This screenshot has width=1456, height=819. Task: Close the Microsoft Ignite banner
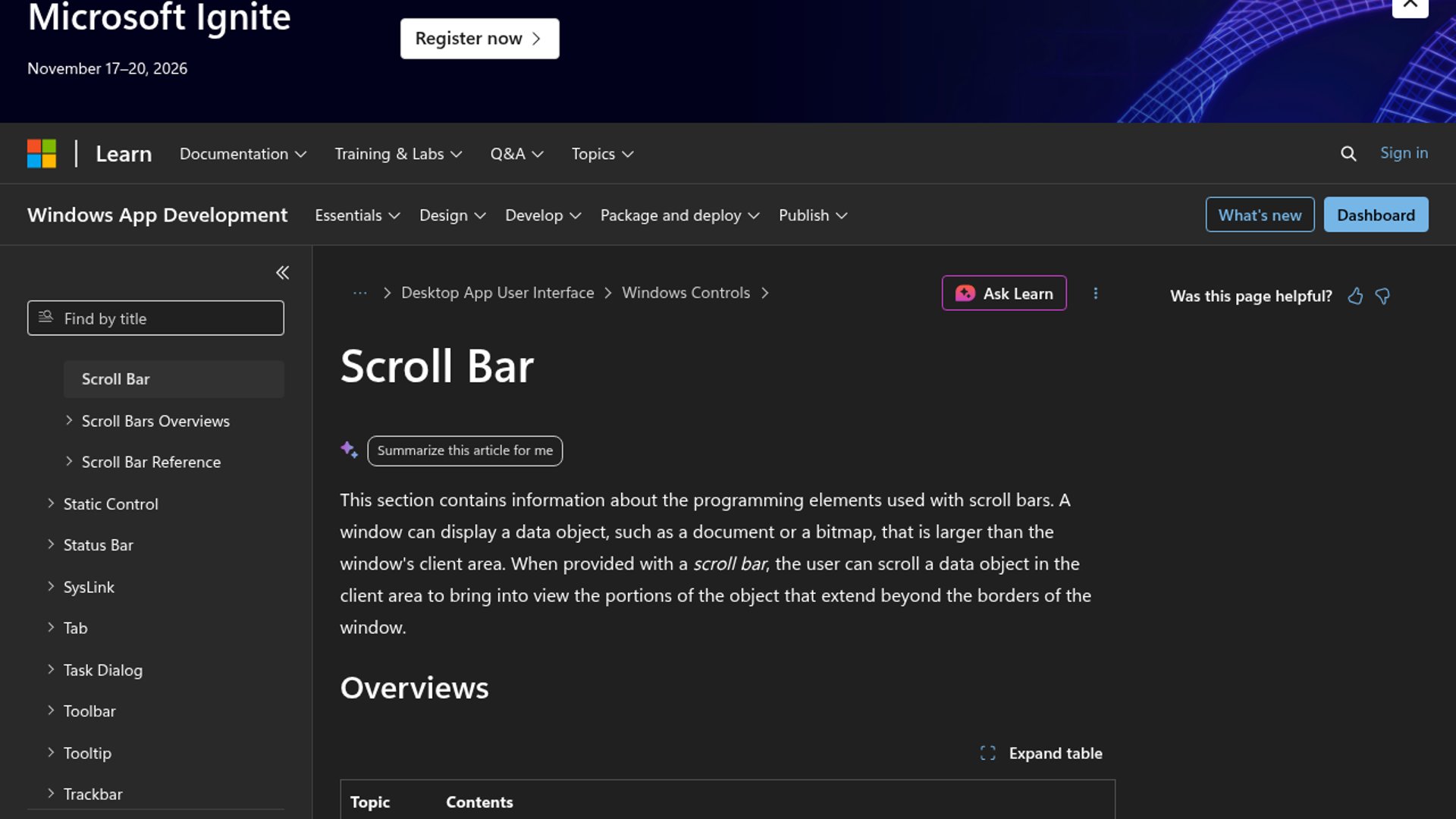point(1410,6)
